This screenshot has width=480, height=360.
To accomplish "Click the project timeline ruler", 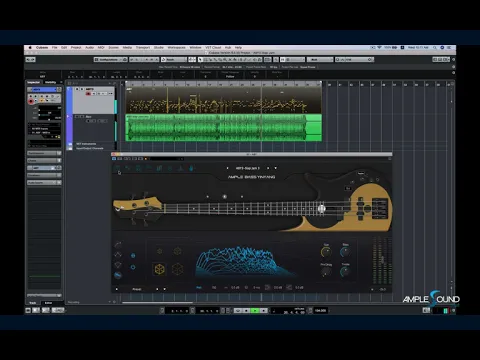I will pyautogui.click(x=223, y=84).
